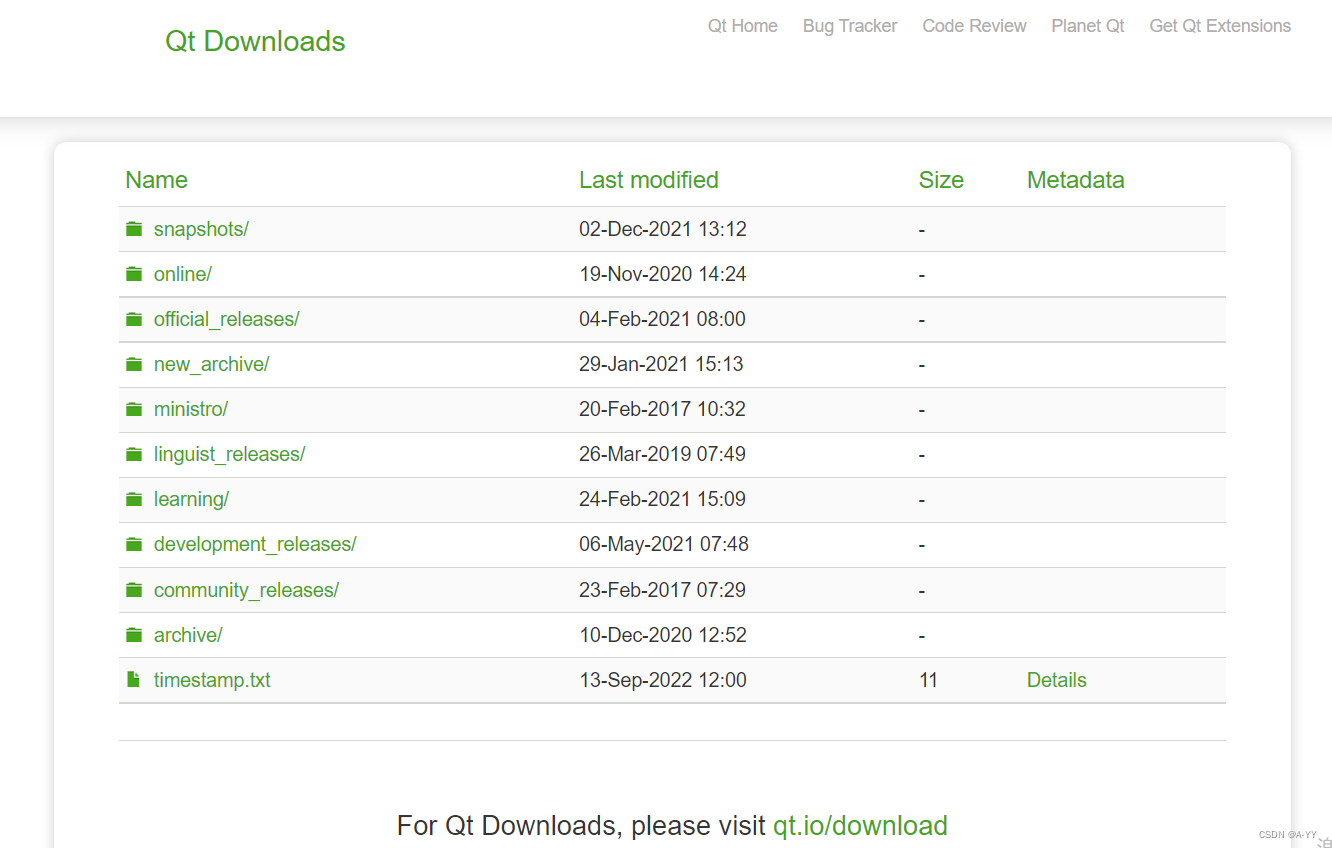
Task: Click the folder icon beside linguist_releases/
Action: [x=134, y=454]
